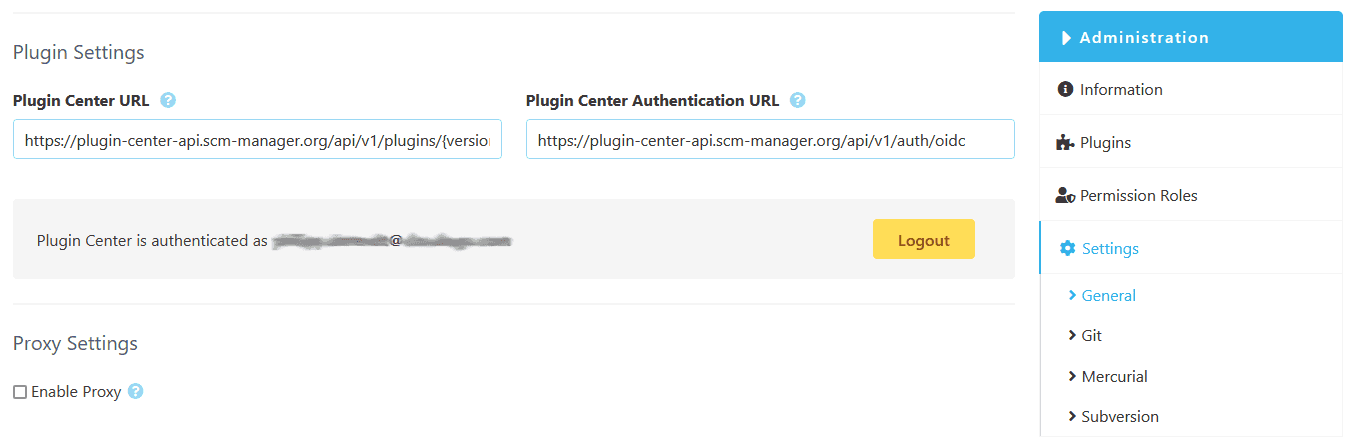Expand the Mercurial settings chevron
Screen dimensions: 1363x446
tap(1072, 376)
